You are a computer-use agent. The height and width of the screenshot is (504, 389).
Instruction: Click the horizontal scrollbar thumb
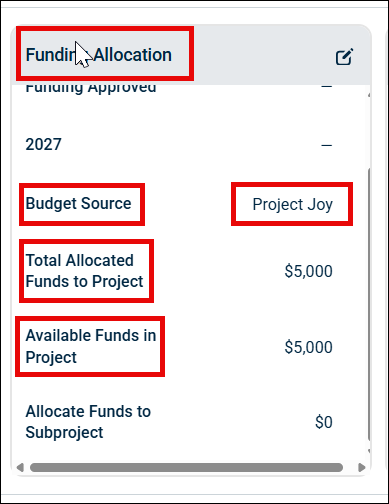click(186, 467)
